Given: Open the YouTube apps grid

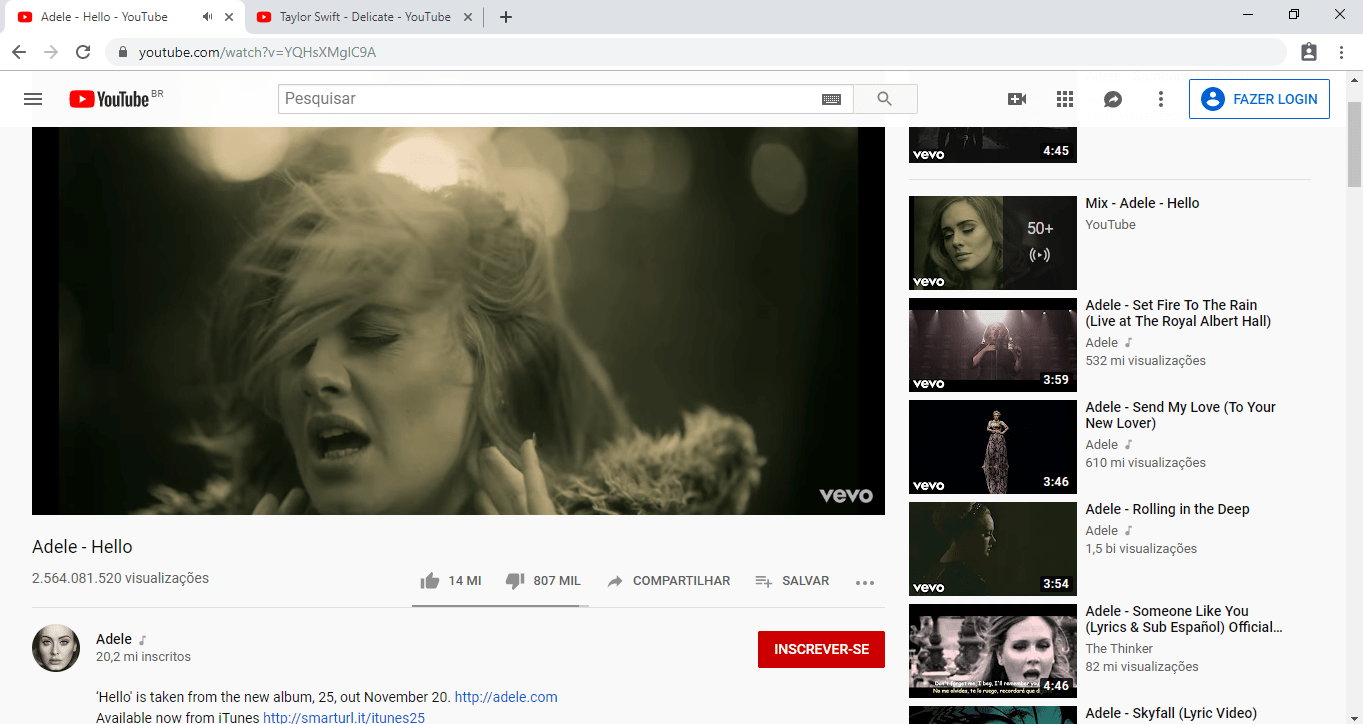Looking at the screenshot, I should click(1065, 99).
